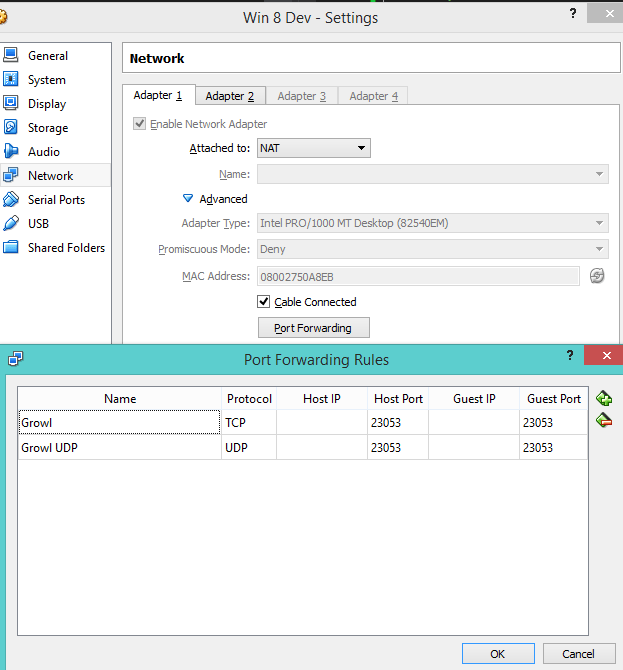This screenshot has width=623, height=670.
Task: Select the General settings icon
Action: click(11, 56)
